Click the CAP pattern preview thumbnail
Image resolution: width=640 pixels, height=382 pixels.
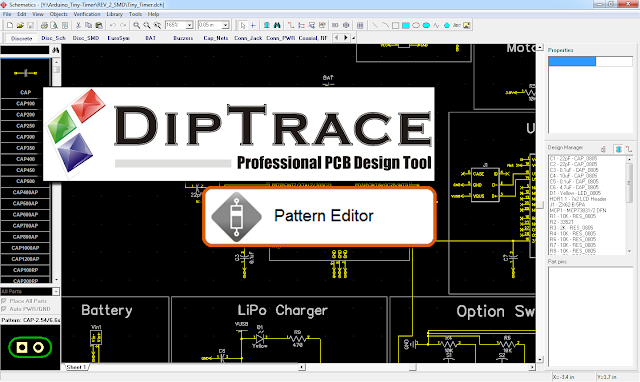pos(30,347)
